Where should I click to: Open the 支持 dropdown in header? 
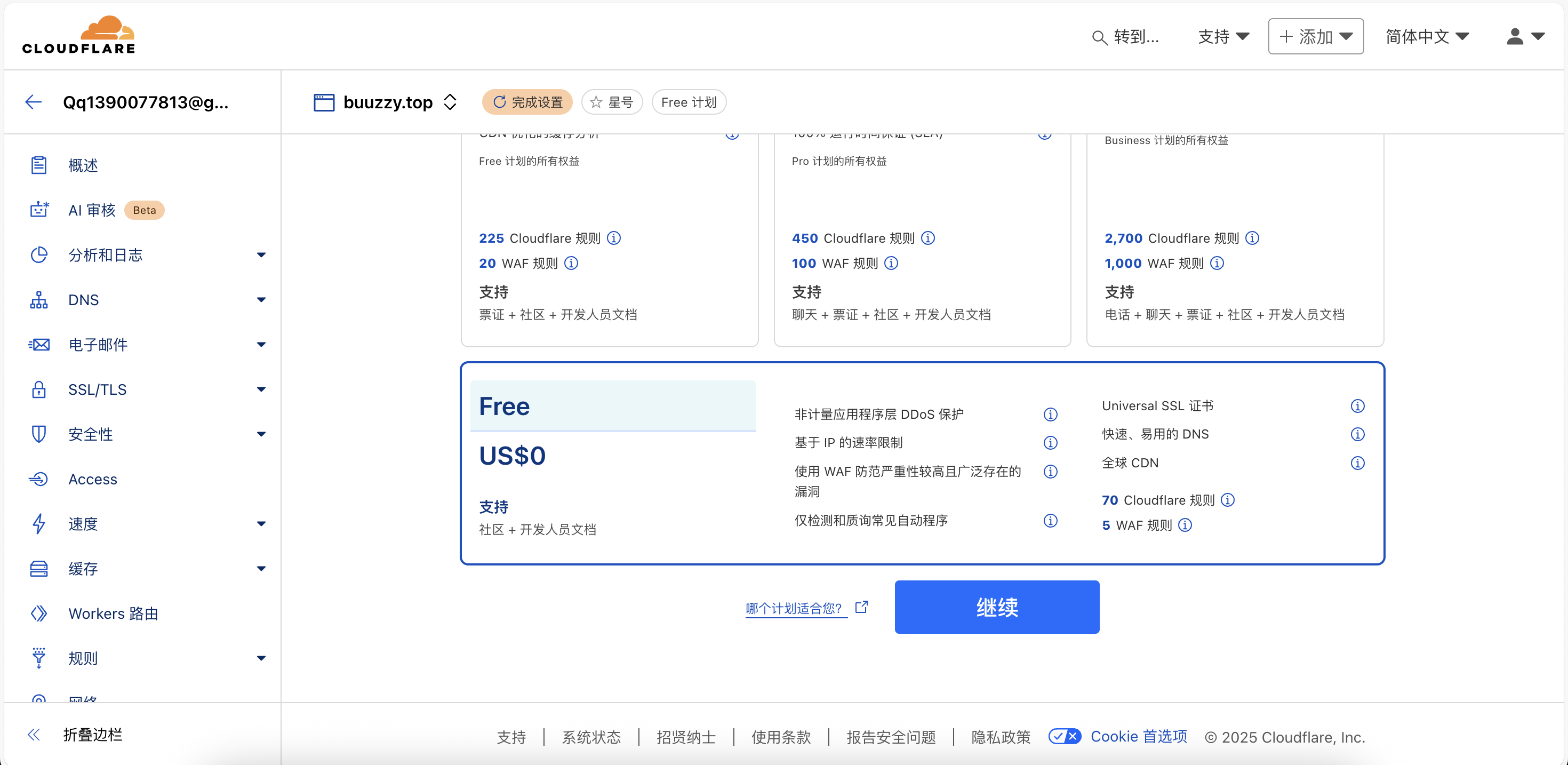coord(1223,37)
